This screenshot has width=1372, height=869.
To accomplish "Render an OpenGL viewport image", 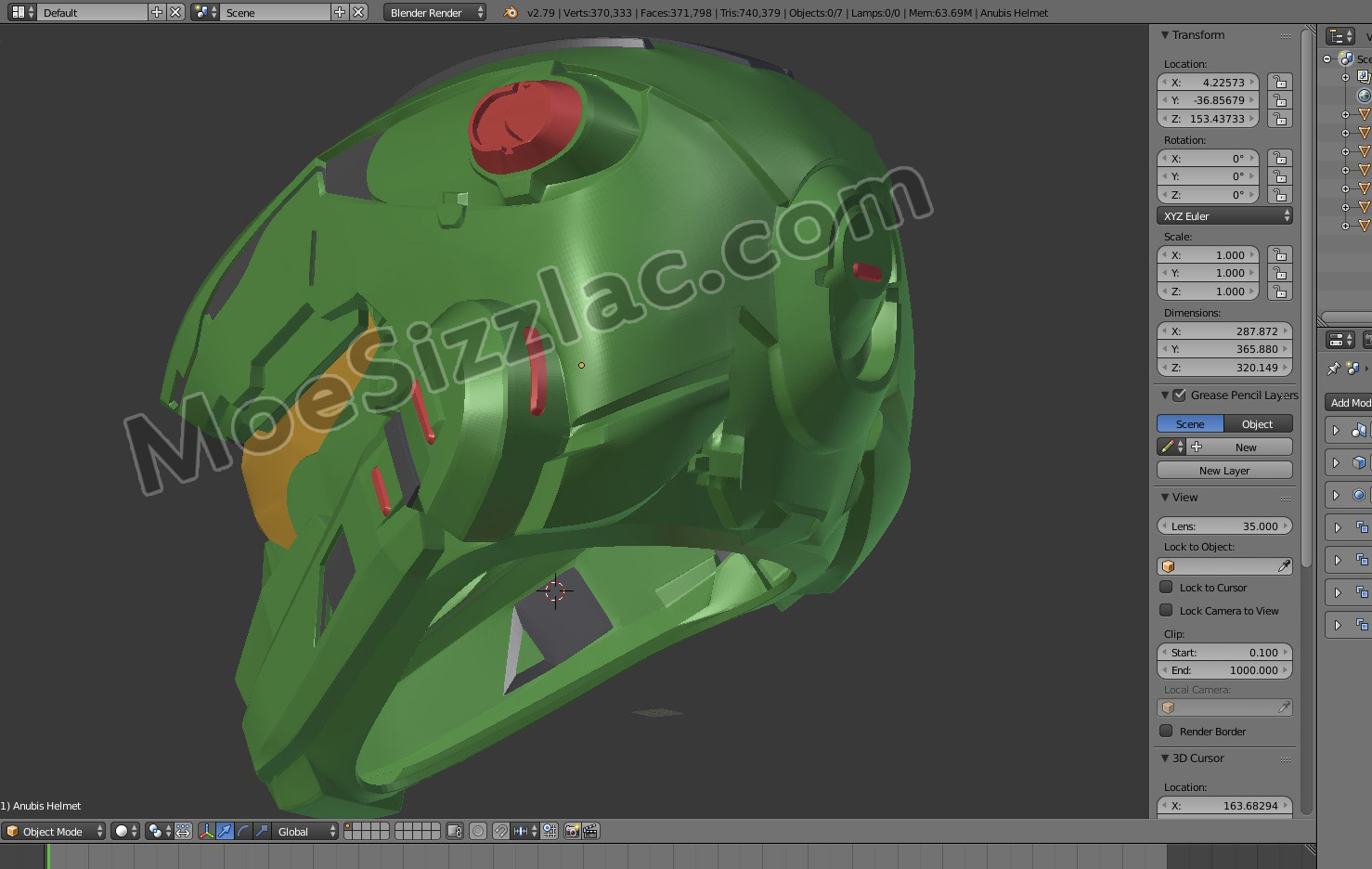I will click(573, 831).
